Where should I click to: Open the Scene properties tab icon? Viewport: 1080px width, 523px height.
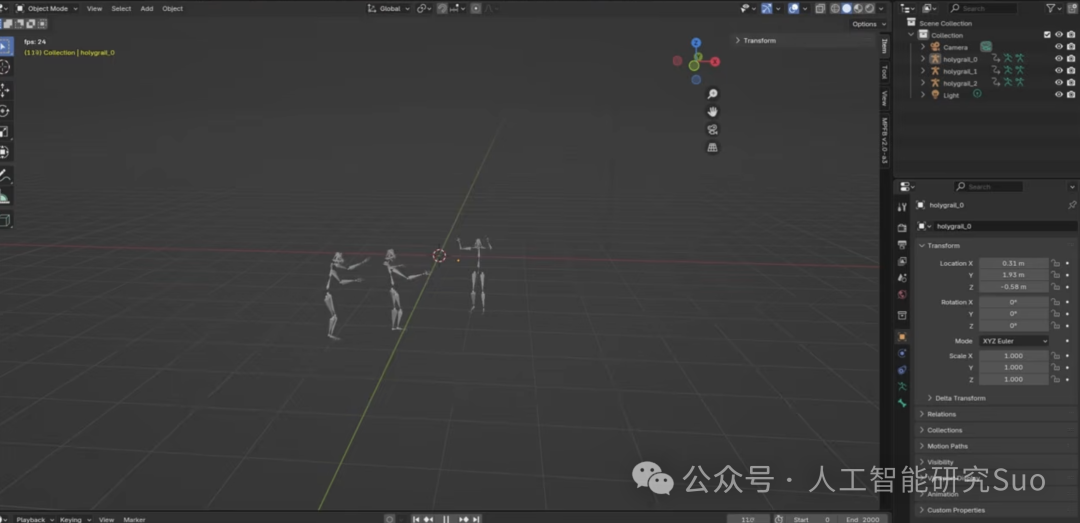coord(902,278)
